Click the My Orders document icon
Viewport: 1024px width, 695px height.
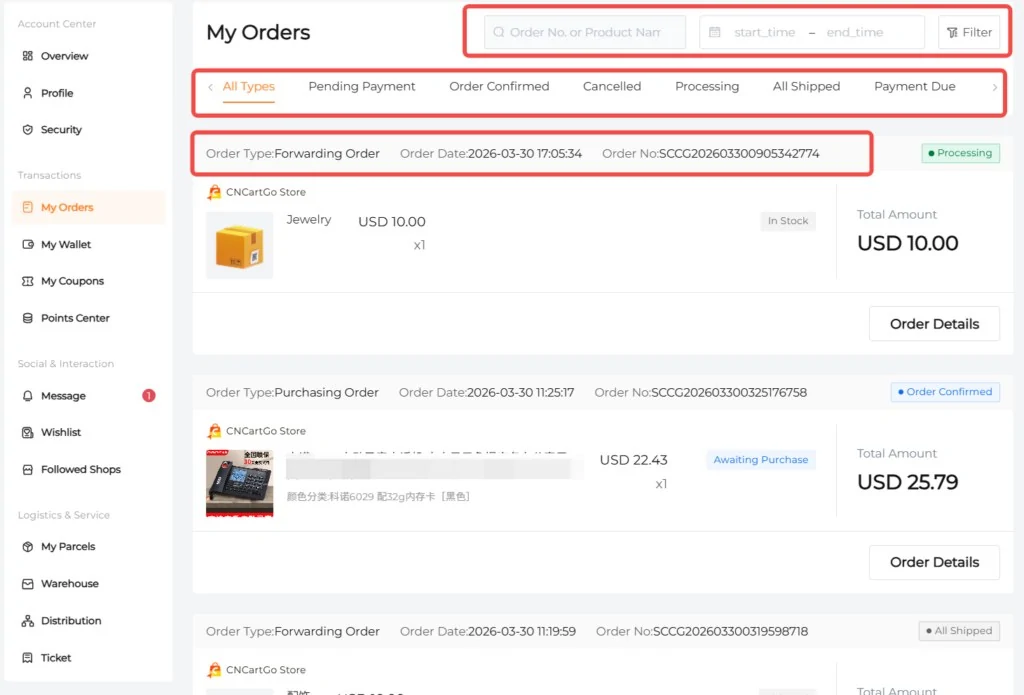point(27,207)
